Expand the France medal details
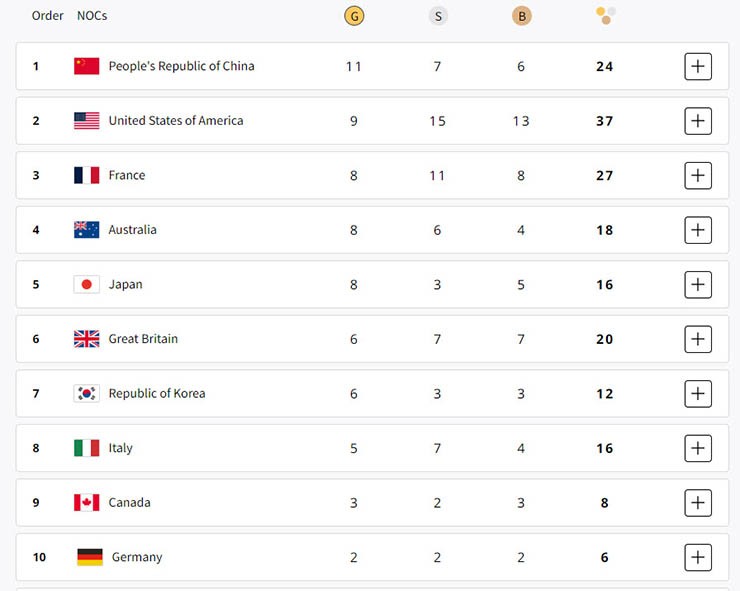This screenshot has height=591, width=740. pyautogui.click(x=698, y=176)
